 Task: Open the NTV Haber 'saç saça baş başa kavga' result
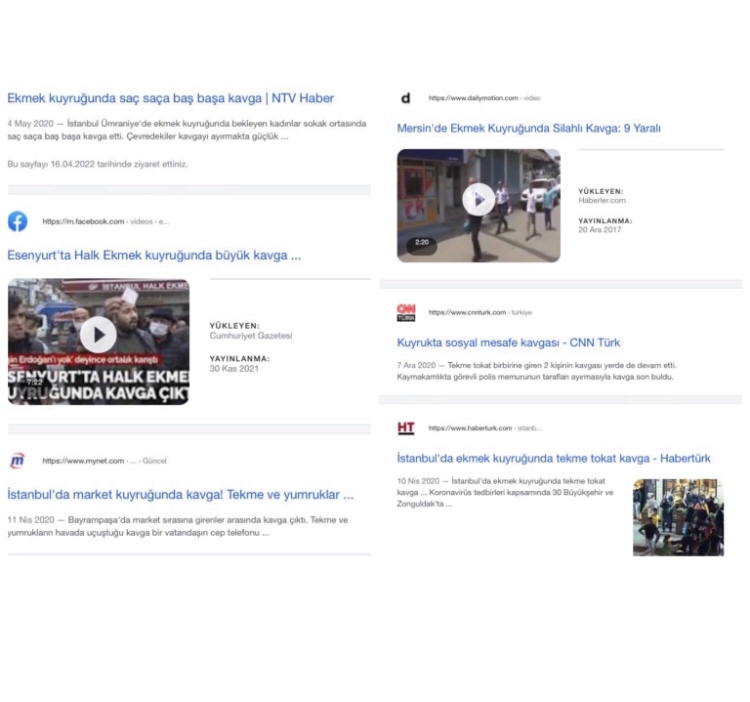point(170,98)
